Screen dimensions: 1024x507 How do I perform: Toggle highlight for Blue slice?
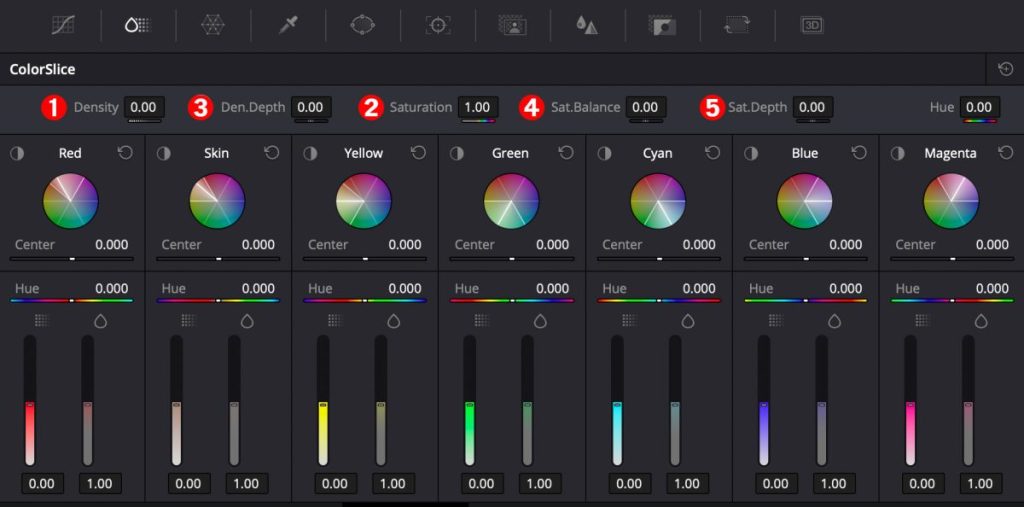(x=751, y=154)
